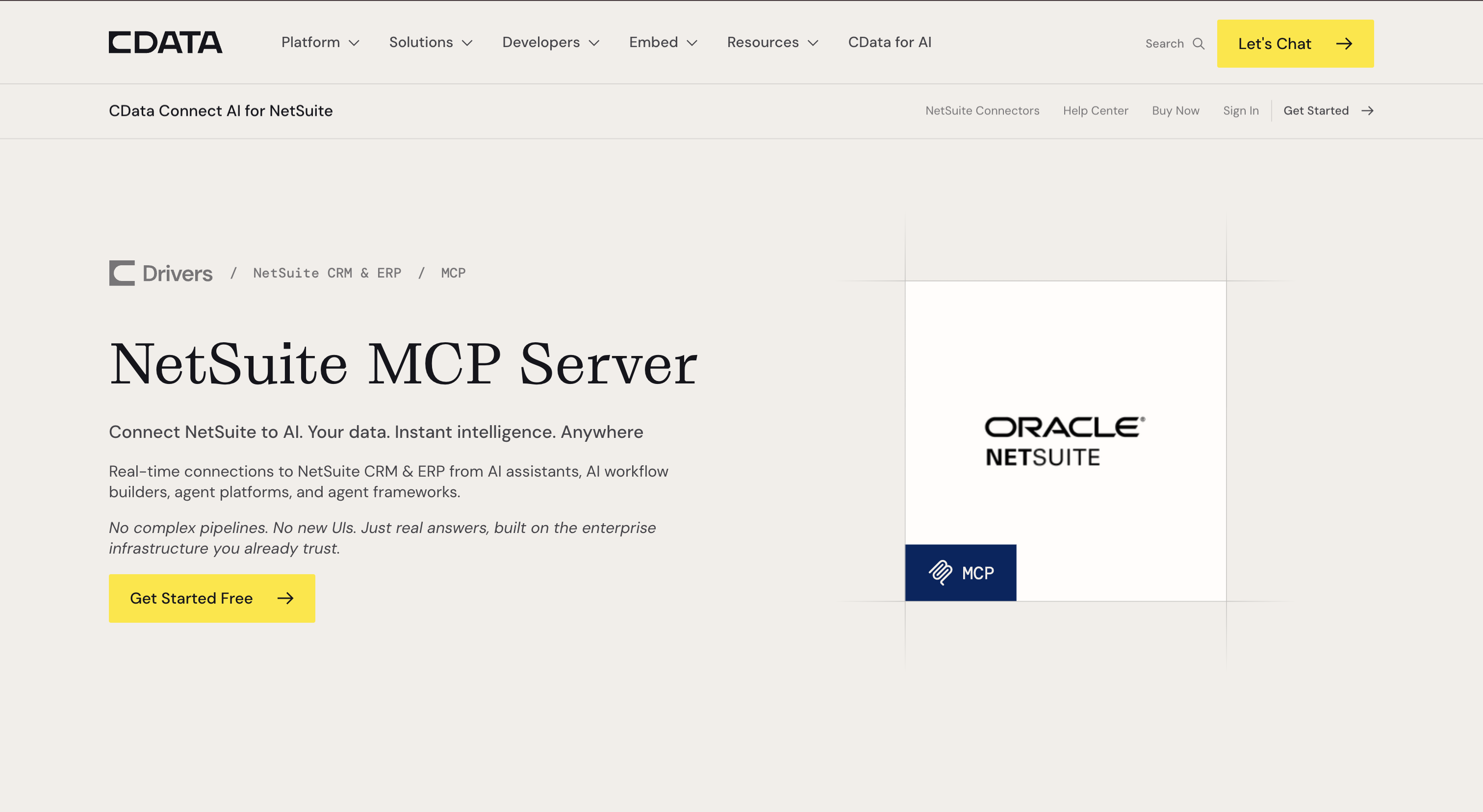Click the MCP badge label text
The height and width of the screenshot is (812, 1483).
977,573
